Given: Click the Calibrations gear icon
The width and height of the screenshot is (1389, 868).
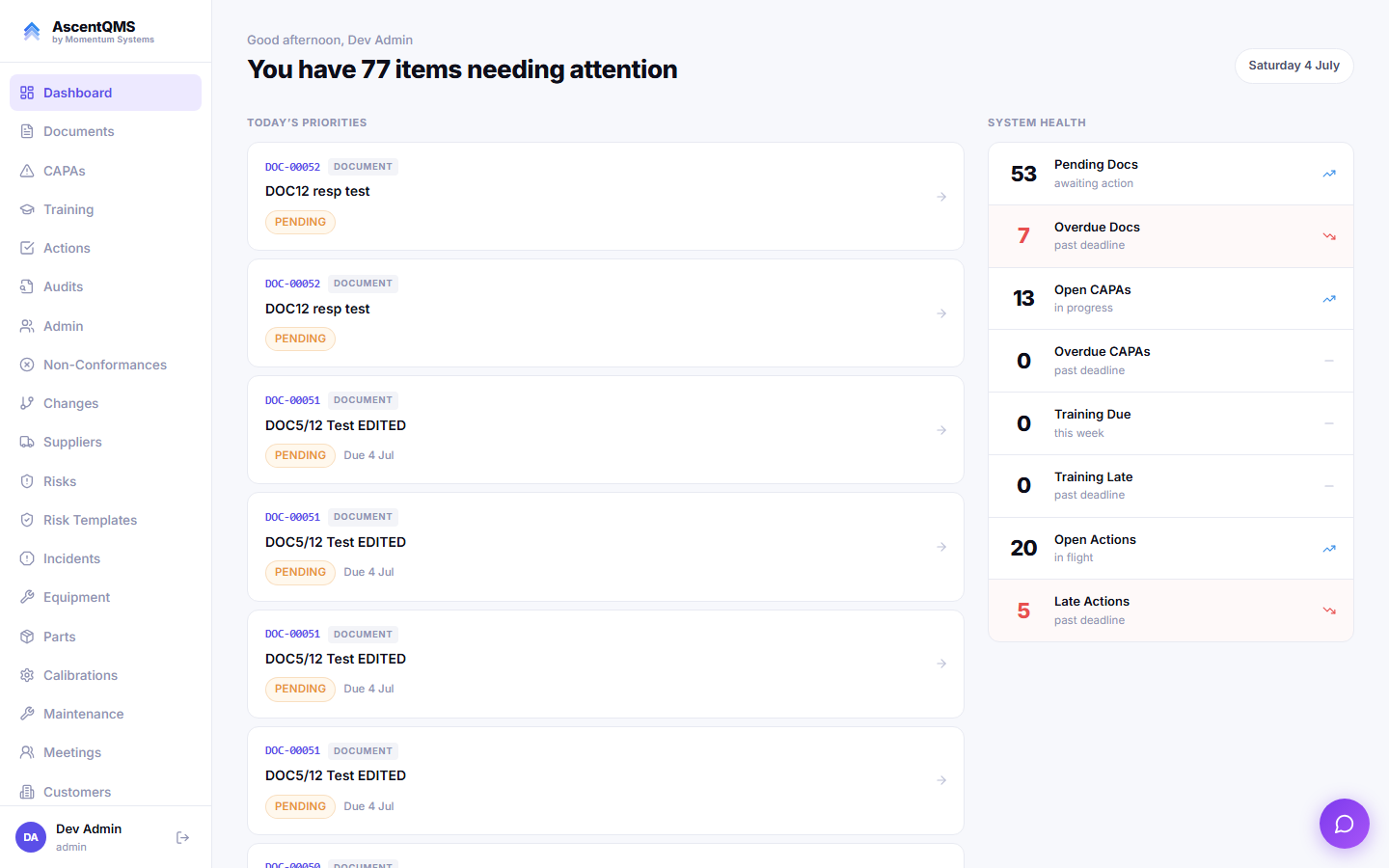Looking at the screenshot, I should (27, 675).
